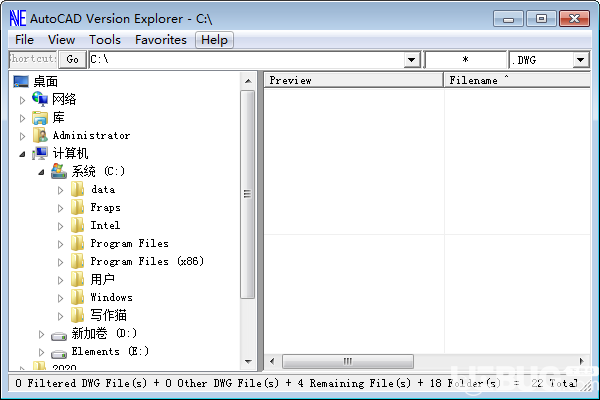
Task: Expand the Elements (E:) drive node
Action: (41, 352)
